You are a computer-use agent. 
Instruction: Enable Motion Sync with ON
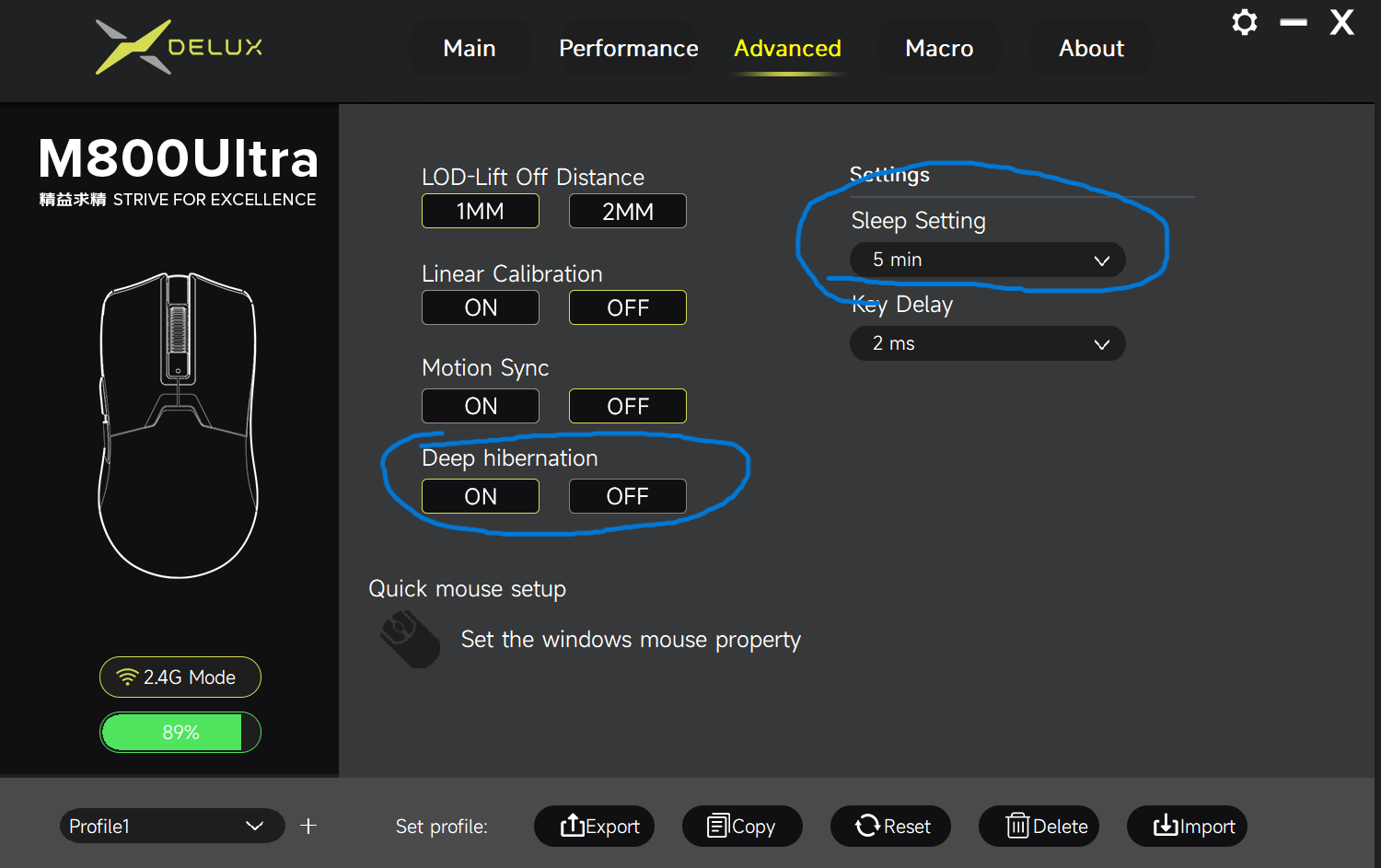pyautogui.click(x=481, y=406)
